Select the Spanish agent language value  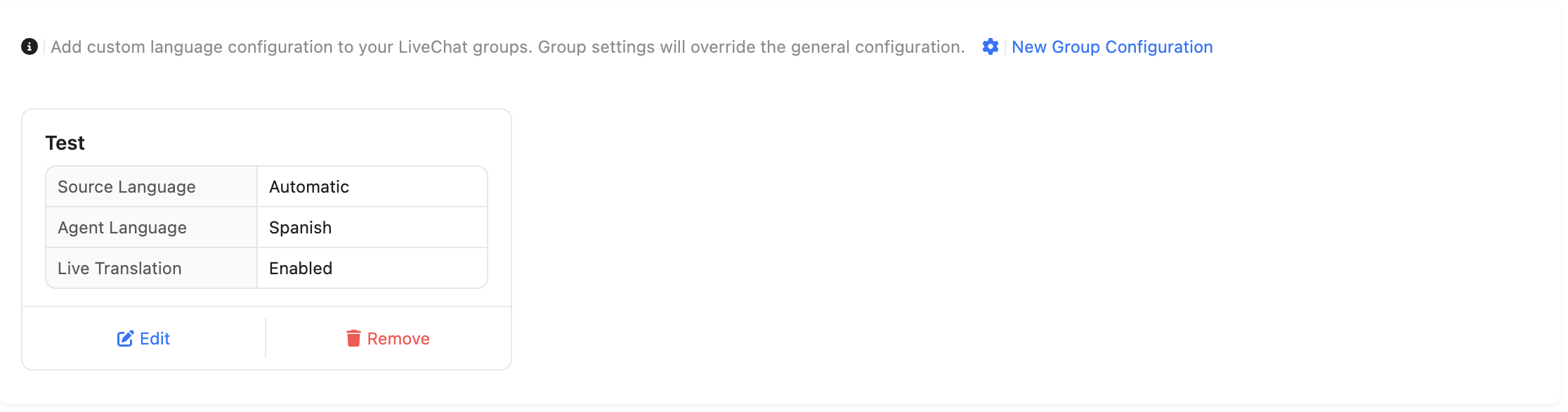click(x=300, y=228)
